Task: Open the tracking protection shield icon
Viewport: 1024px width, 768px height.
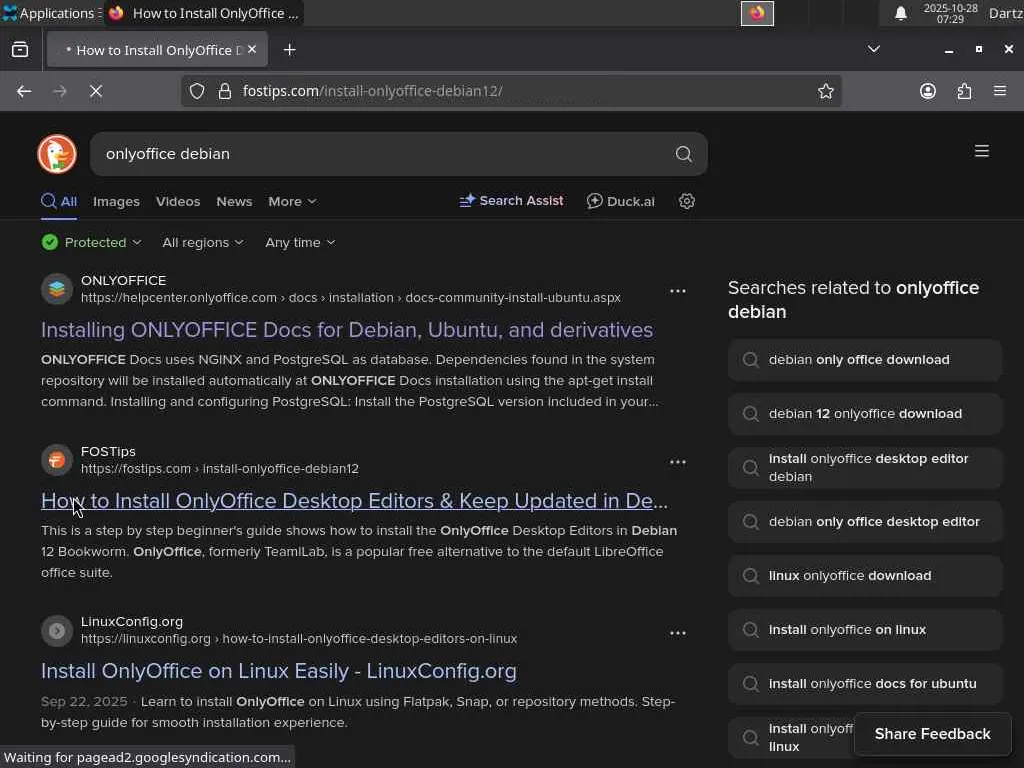Action: pos(197,91)
